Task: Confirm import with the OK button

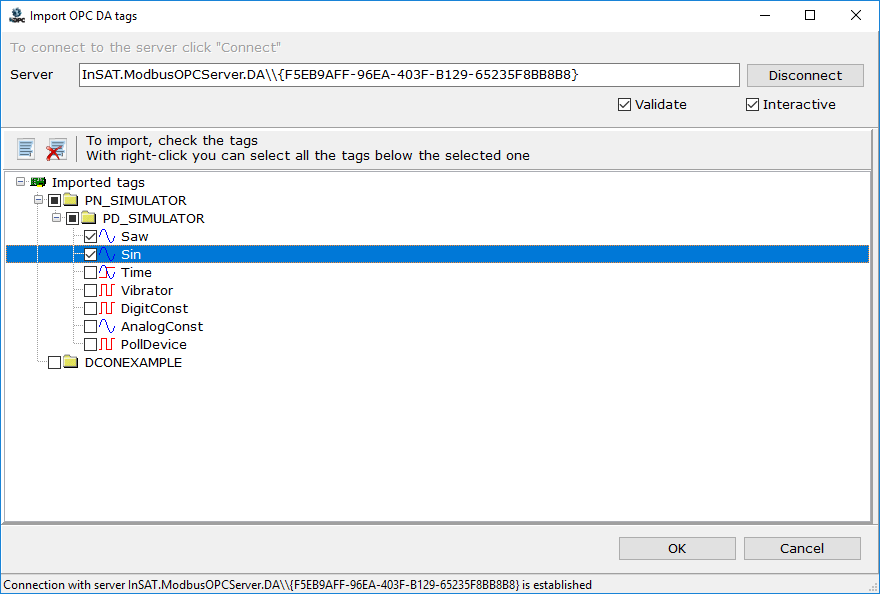Action: [677, 548]
